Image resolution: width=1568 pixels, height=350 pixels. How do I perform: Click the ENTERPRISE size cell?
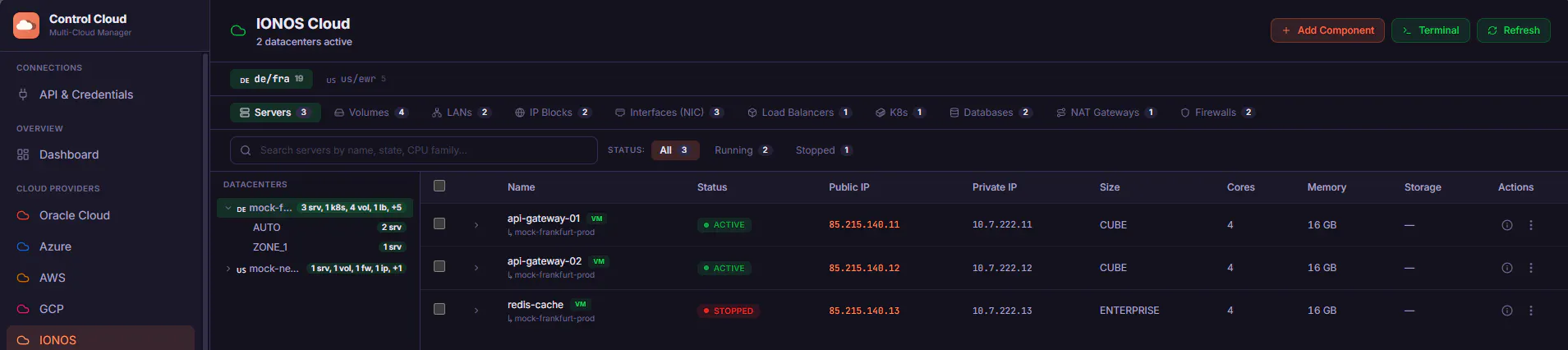[1129, 311]
